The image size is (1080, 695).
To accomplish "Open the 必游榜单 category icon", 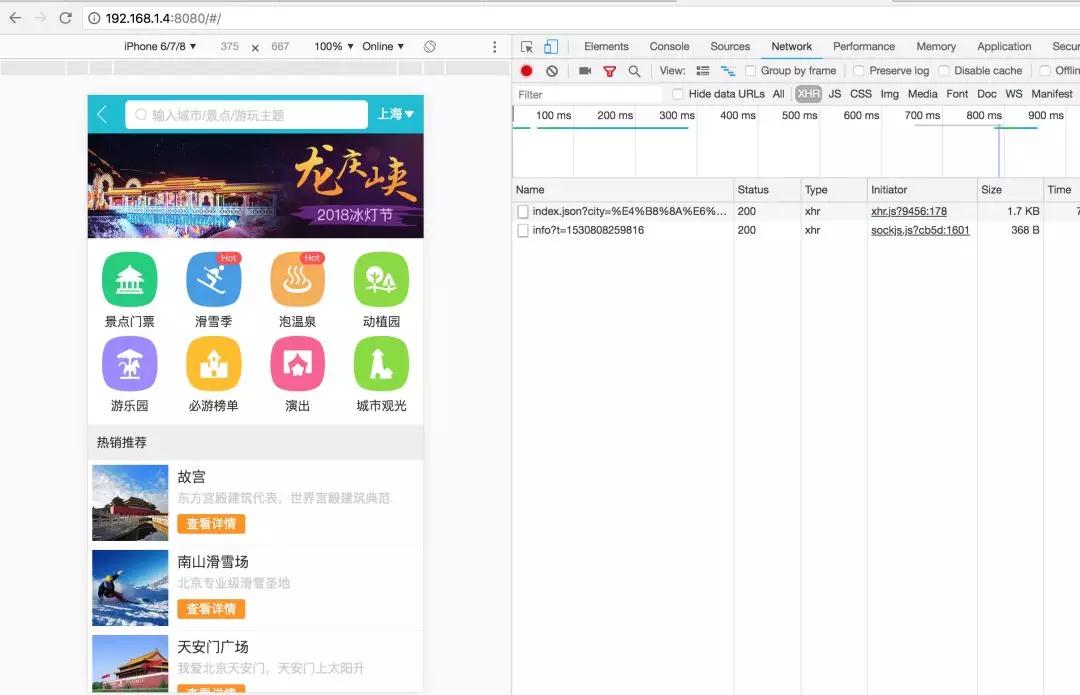I will pyautogui.click(x=214, y=363).
